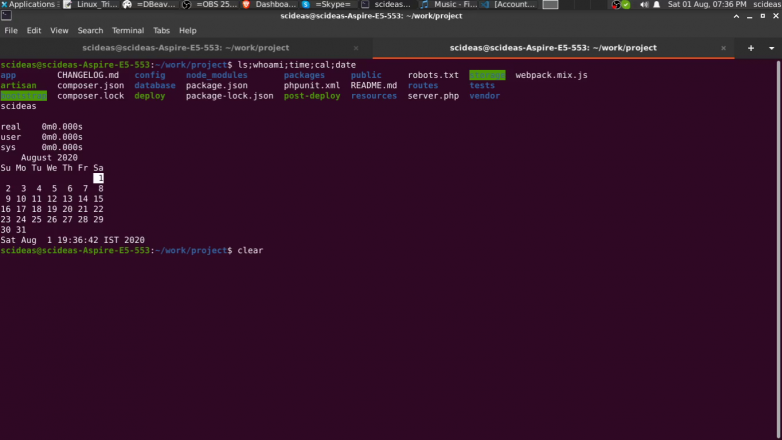
Task: Switch to the OBS 25 taskbar window
Action: click(x=209, y=4)
